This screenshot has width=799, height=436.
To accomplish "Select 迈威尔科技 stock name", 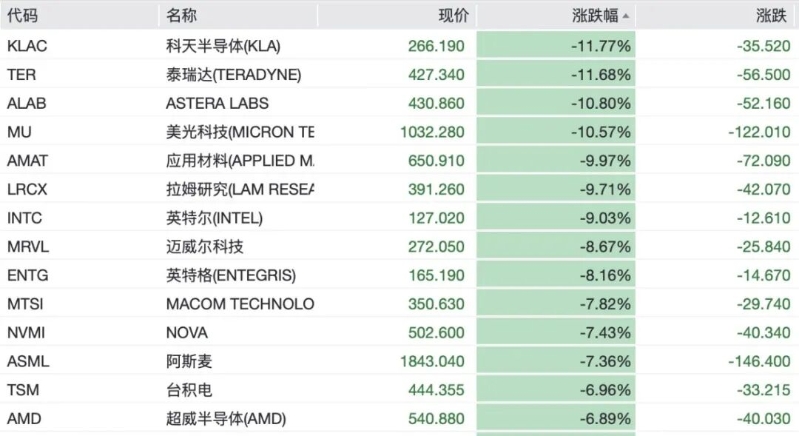I will pyautogui.click(x=205, y=247).
